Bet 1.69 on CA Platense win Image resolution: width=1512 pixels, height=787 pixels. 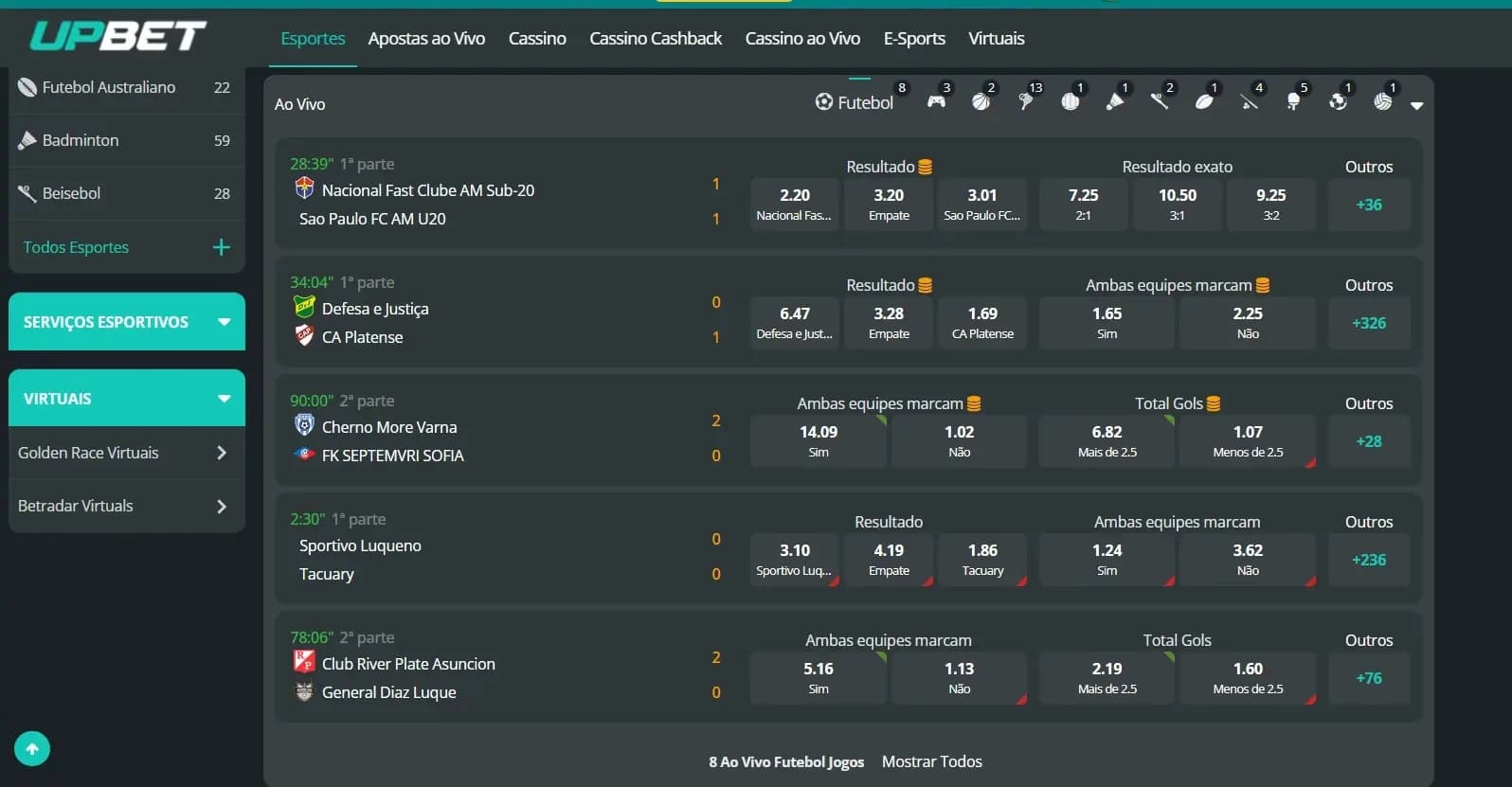982,323
